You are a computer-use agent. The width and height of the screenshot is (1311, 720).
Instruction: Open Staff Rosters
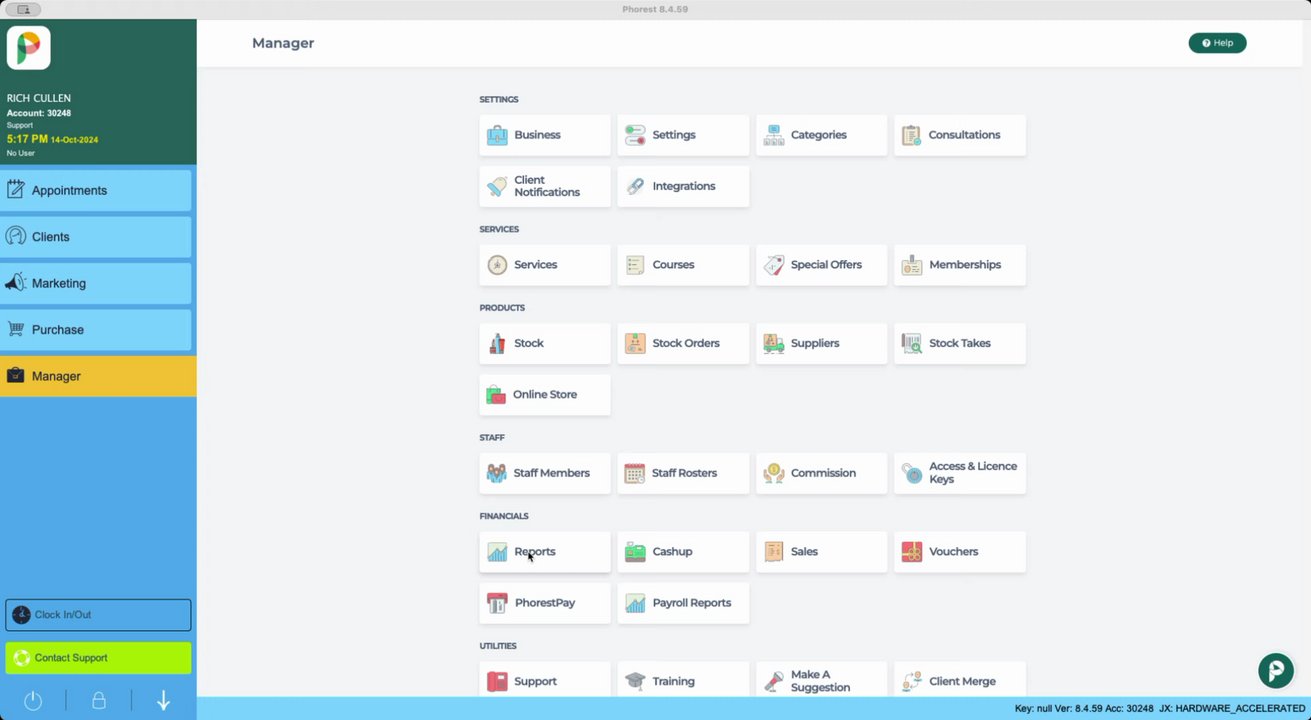click(x=683, y=473)
